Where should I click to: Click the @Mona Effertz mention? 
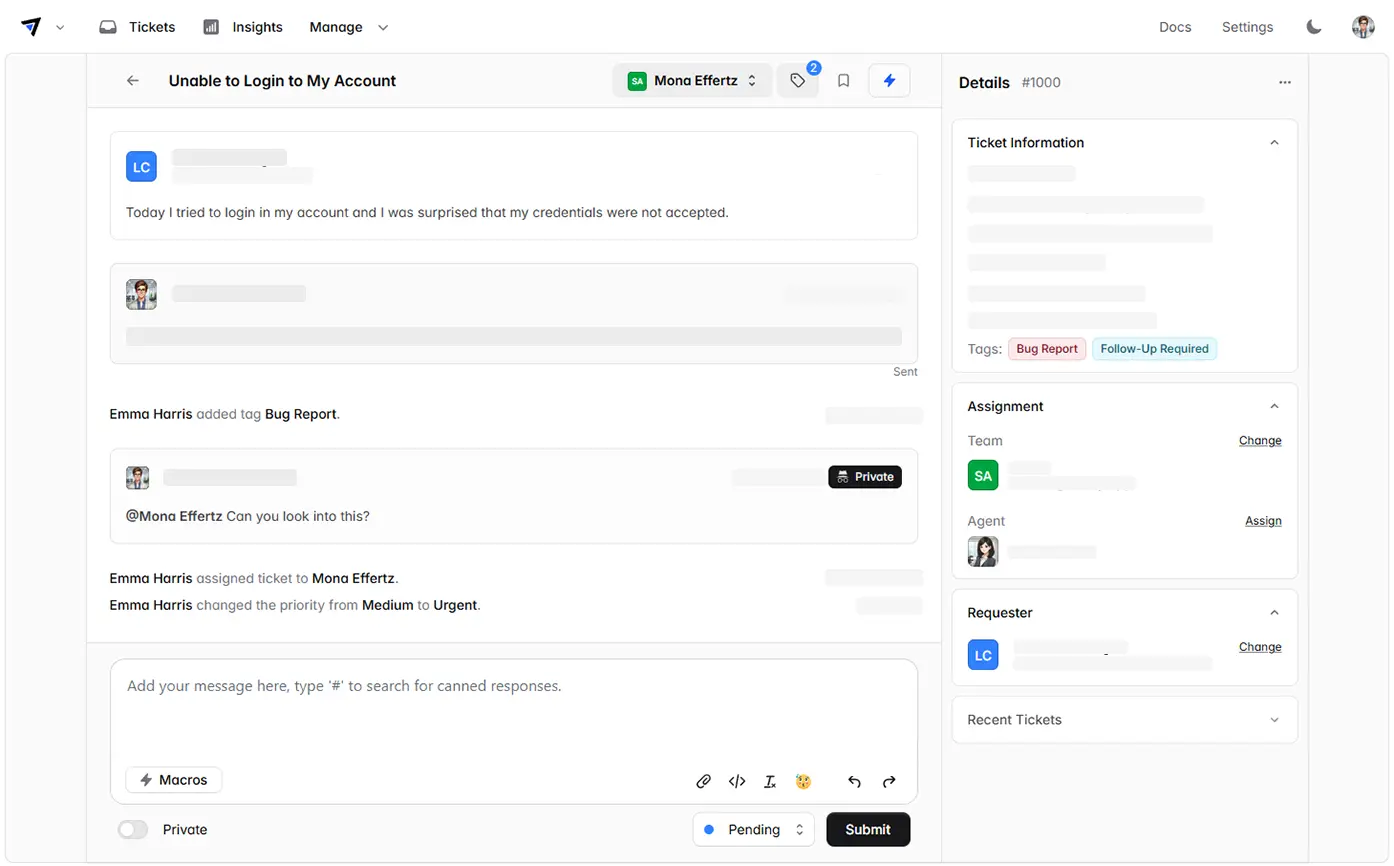click(174, 517)
